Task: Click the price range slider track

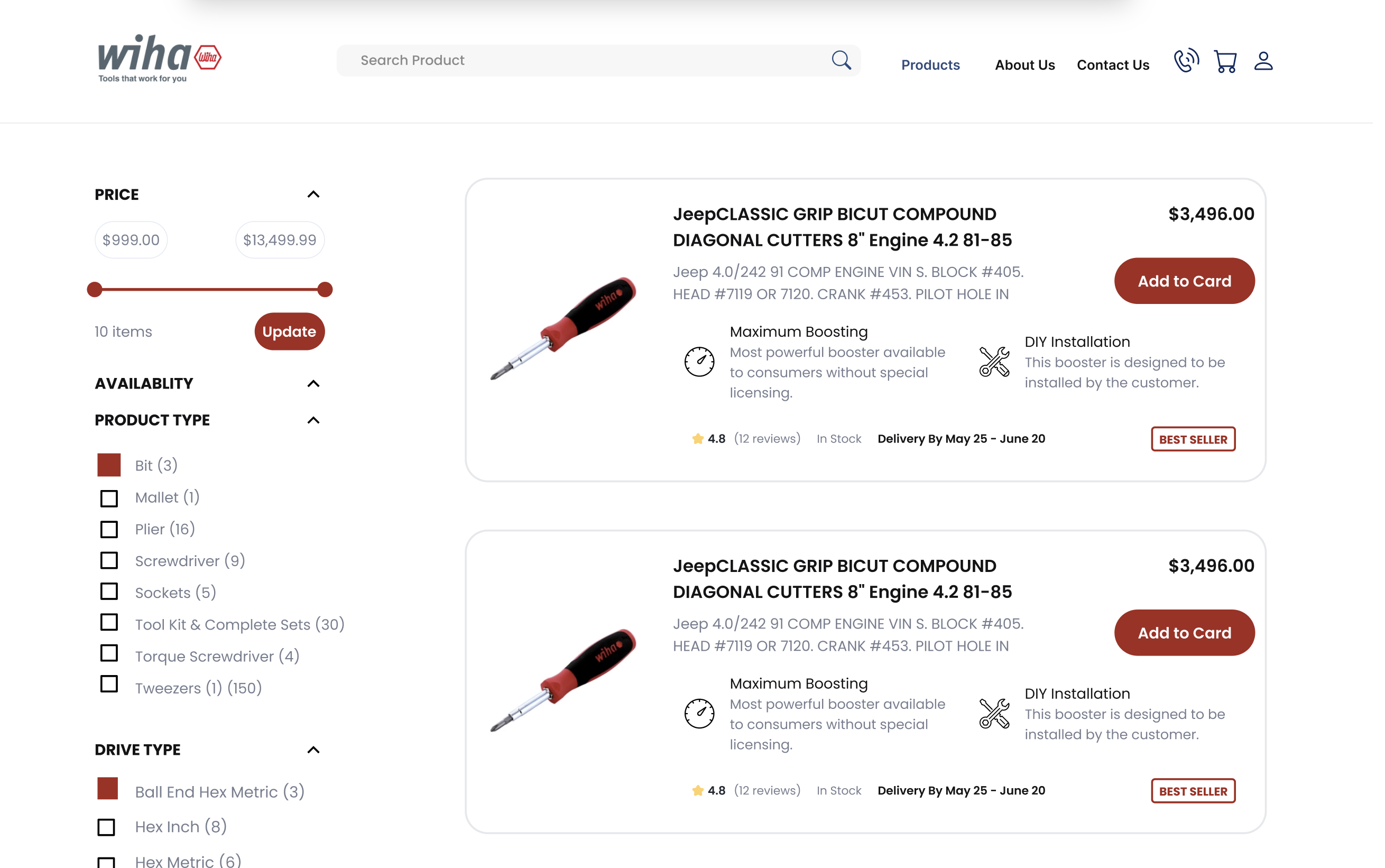Action: 209,289
